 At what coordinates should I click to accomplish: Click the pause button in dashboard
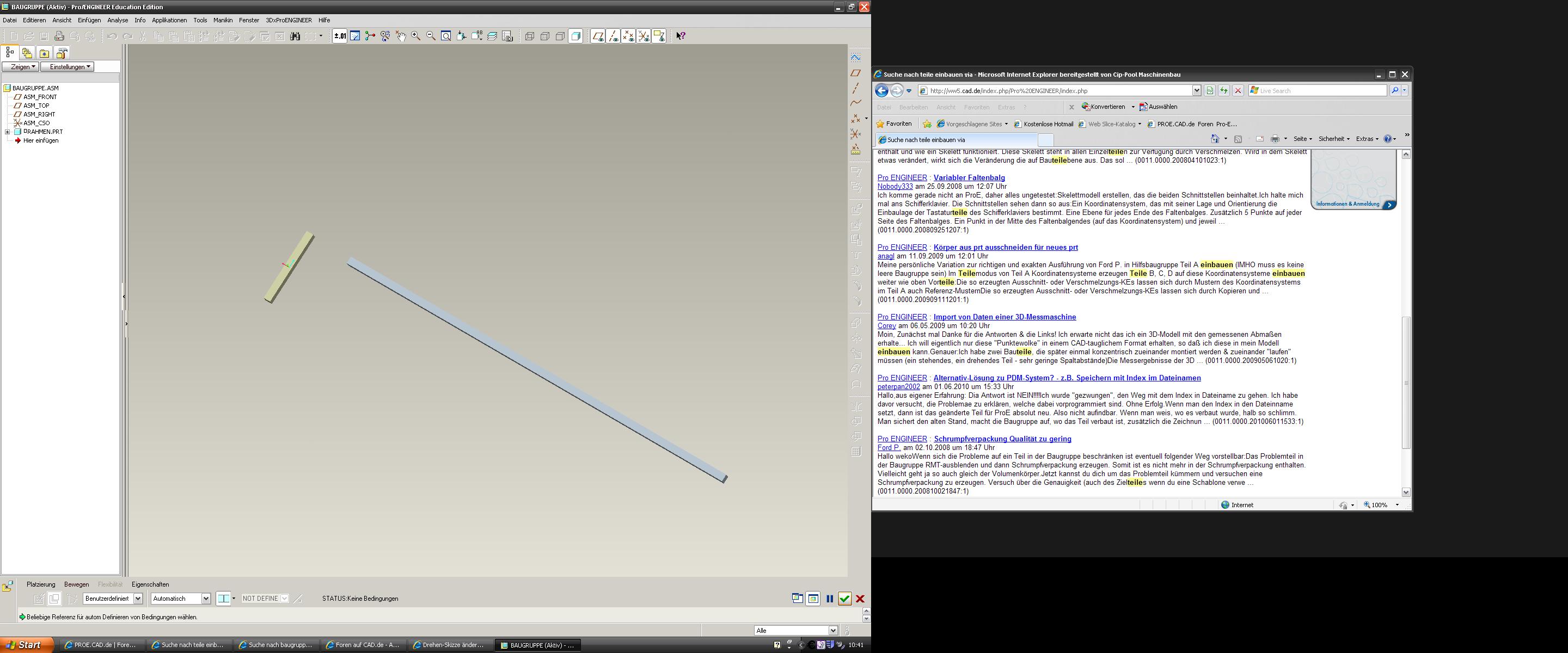pyautogui.click(x=830, y=599)
